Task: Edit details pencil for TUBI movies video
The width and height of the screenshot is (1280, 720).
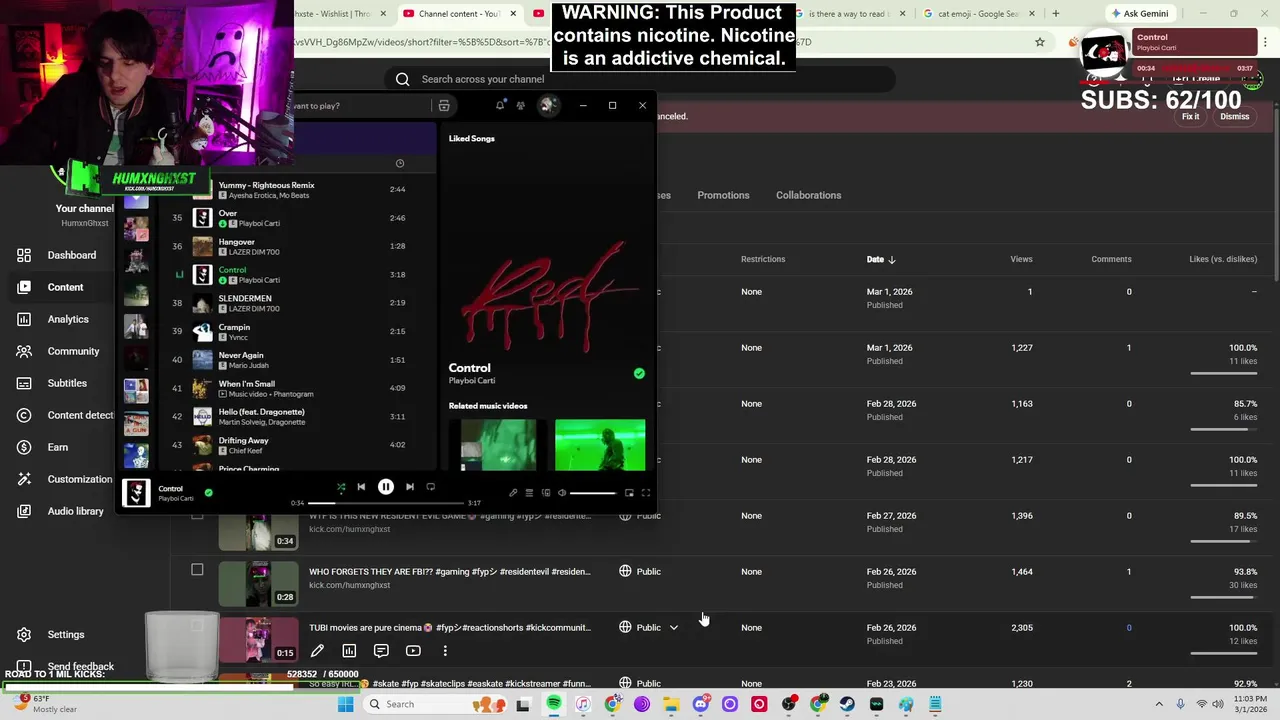Action: [x=317, y=651]
